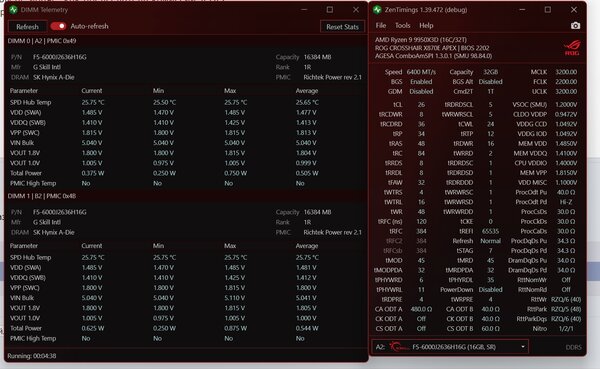Image resolution: width=600 pixels, height=369 pixels.
Task: Click the MEM VDD value 1.4850V
Action: (x=566, y=144)
